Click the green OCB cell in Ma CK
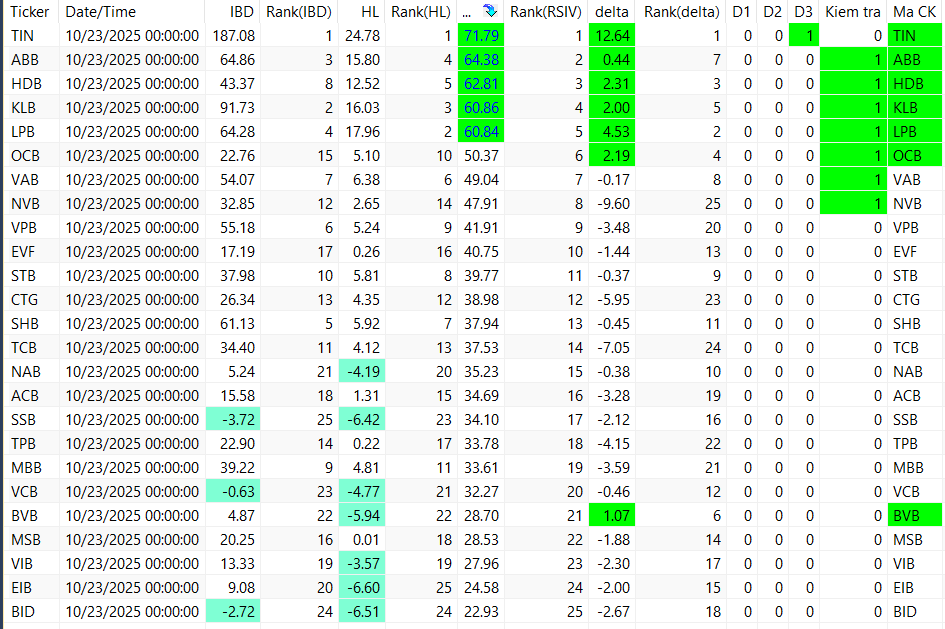The width and height of the screenshot is (945, 629). (x=914, y=156)
